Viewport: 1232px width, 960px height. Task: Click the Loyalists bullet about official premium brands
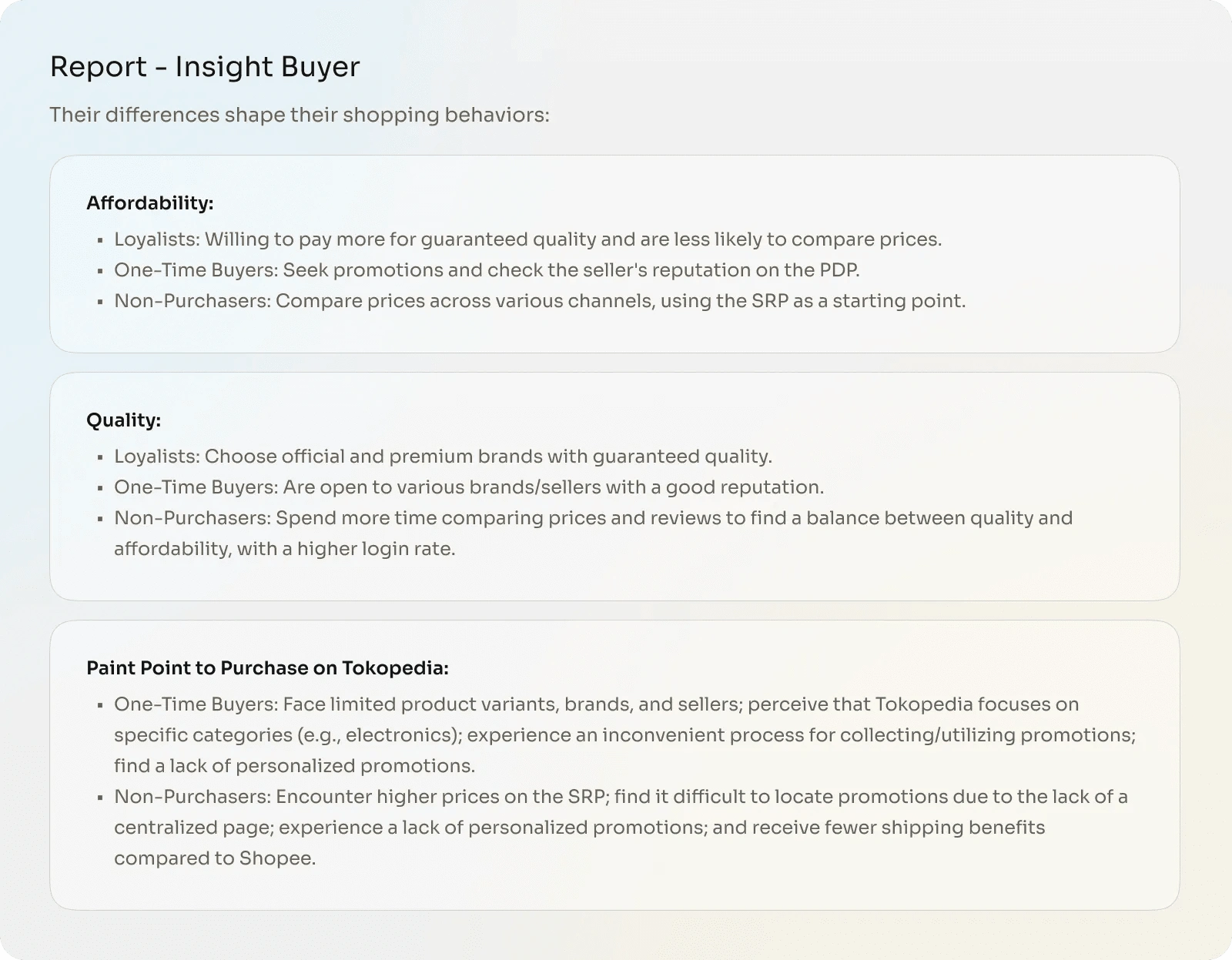[443, 457]
